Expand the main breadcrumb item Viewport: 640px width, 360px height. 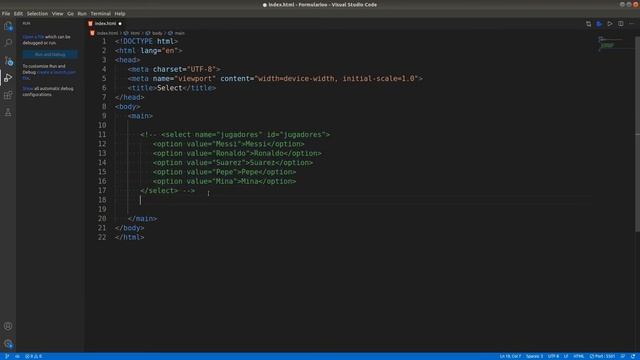point(180,33)
